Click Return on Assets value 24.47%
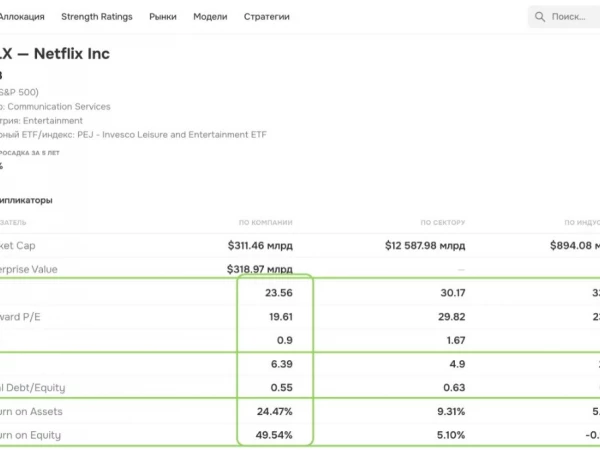 coord(275,411)
